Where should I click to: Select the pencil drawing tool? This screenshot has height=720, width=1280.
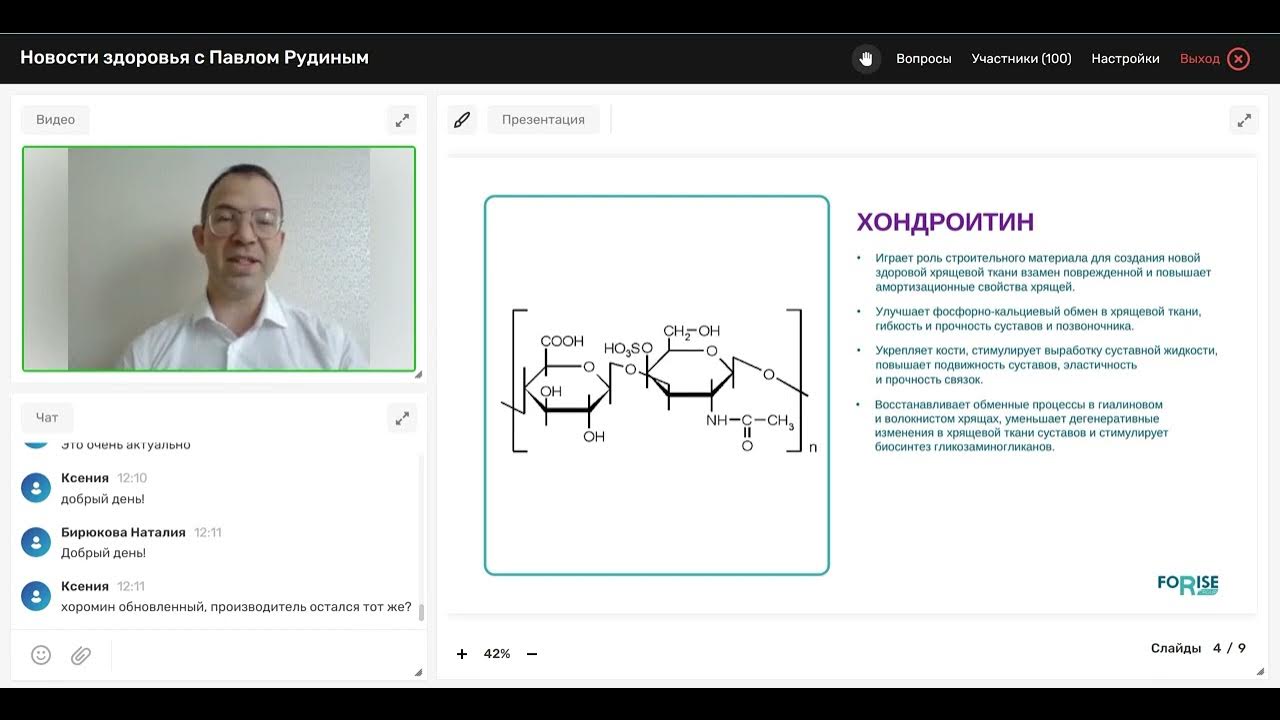(x=462, y=120)
